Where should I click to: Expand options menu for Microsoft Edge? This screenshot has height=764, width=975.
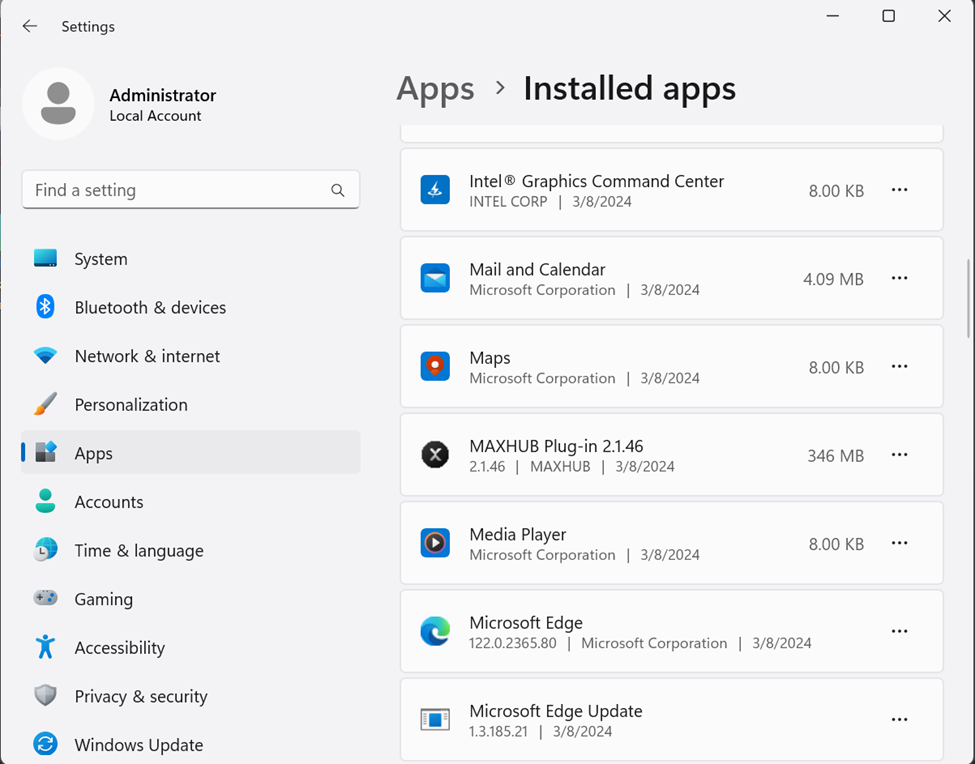tap(899, 631)
